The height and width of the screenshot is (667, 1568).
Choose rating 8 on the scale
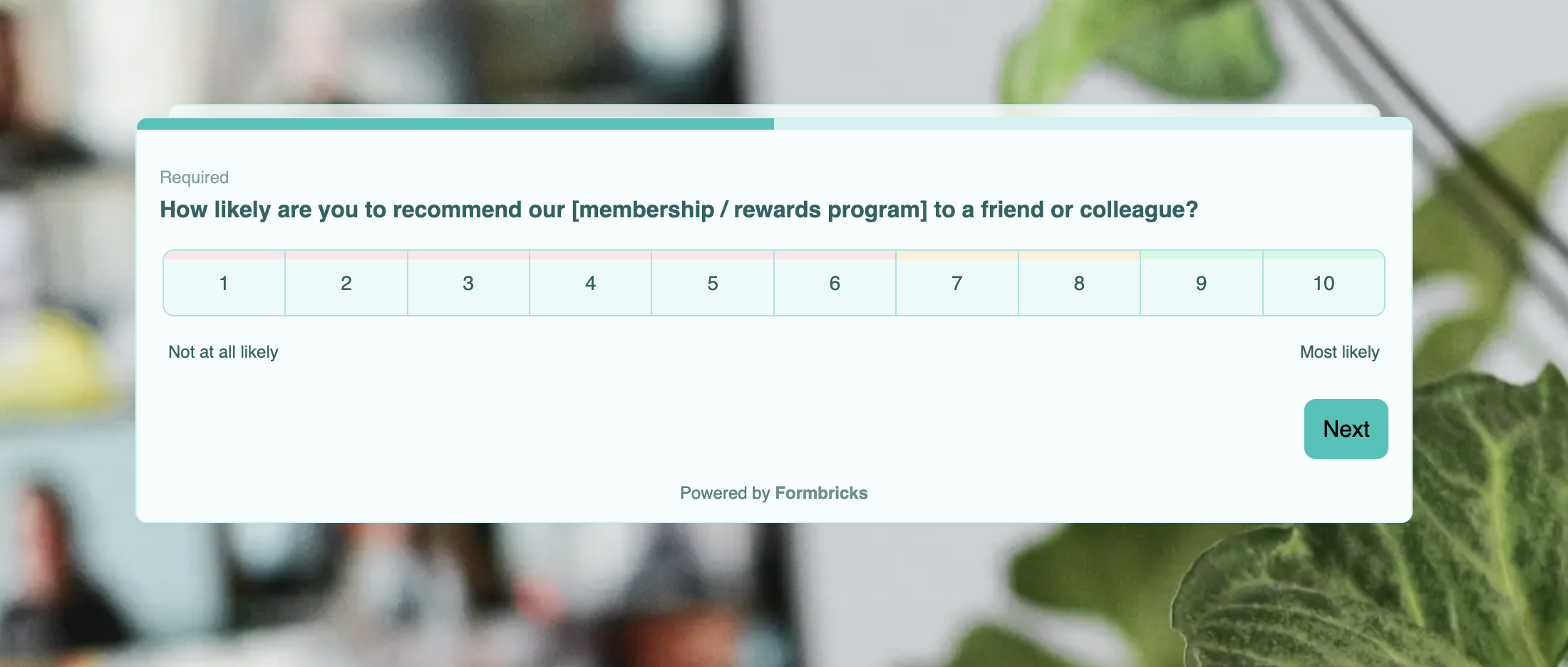pyautogui.click(x=1079, y=284)
